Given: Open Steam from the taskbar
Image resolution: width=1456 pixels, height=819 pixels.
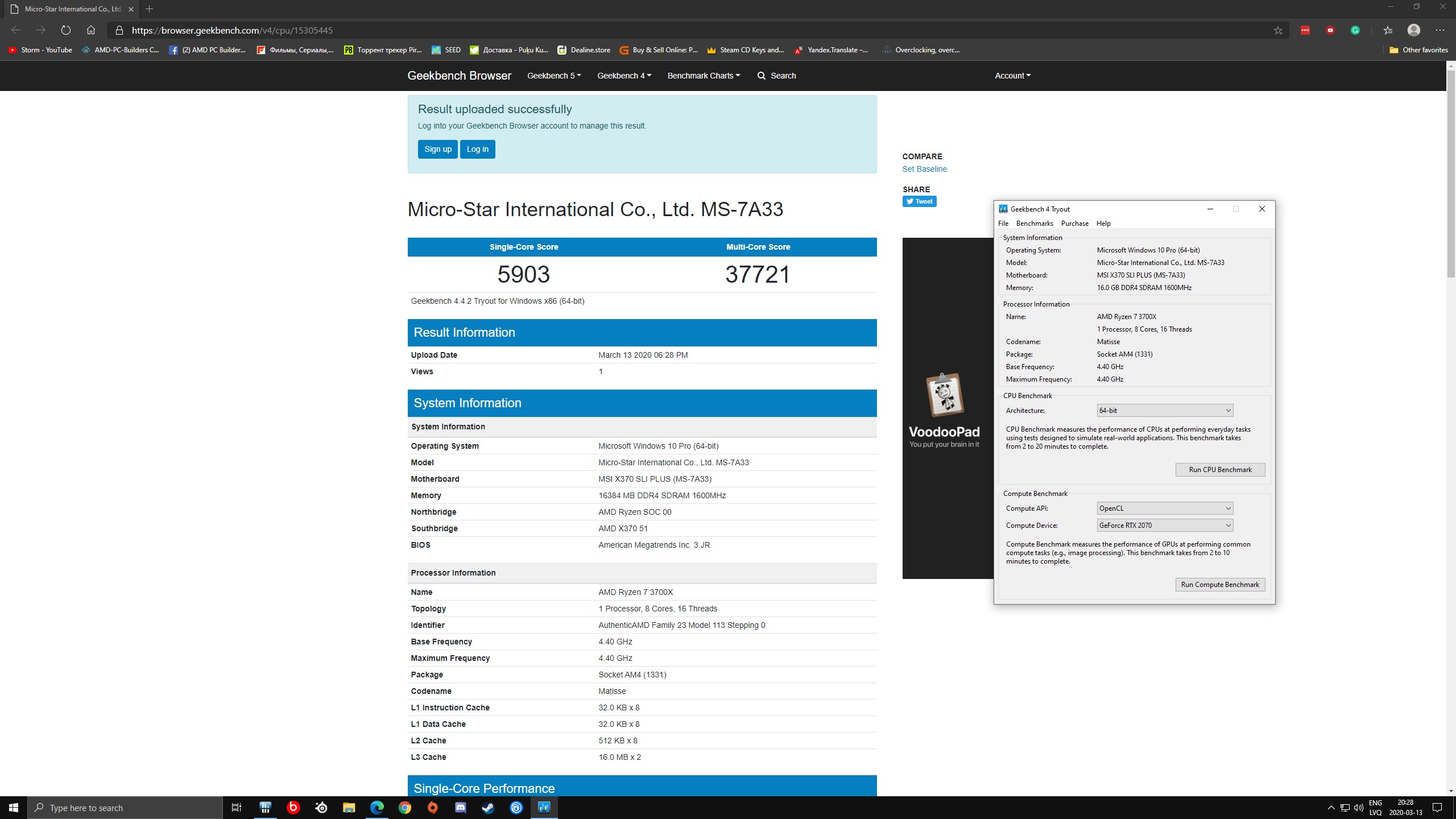Looking at the screenshot, I should (x=488, y=808).
